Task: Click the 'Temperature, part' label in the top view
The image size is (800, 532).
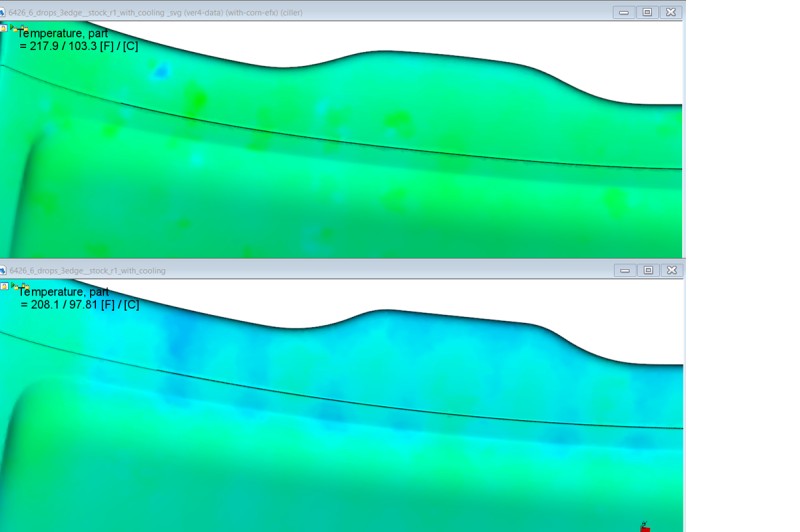Action: (x=63, y=34)
